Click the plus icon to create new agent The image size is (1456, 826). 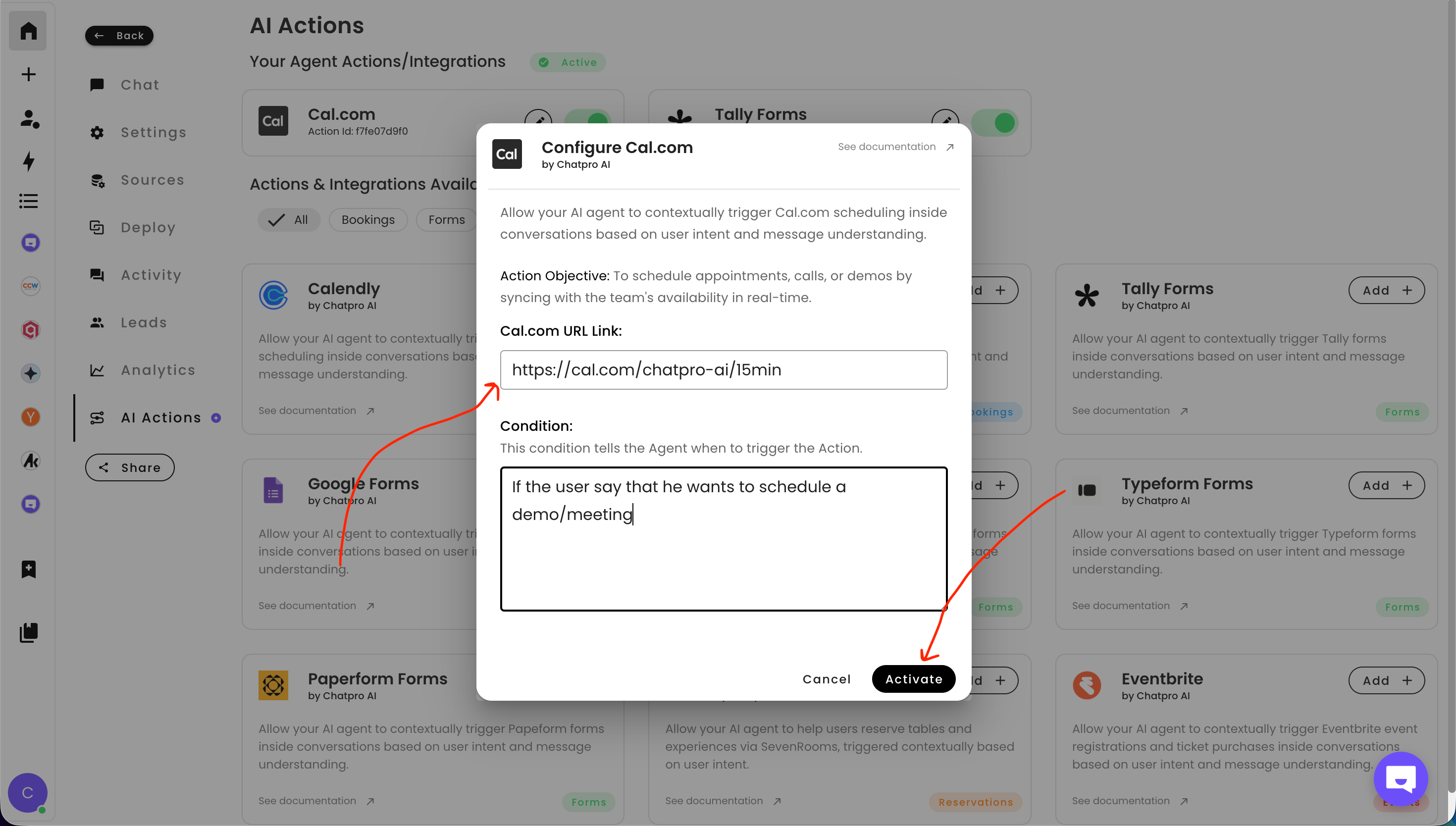pyautogui.click(x=28, y=74)
